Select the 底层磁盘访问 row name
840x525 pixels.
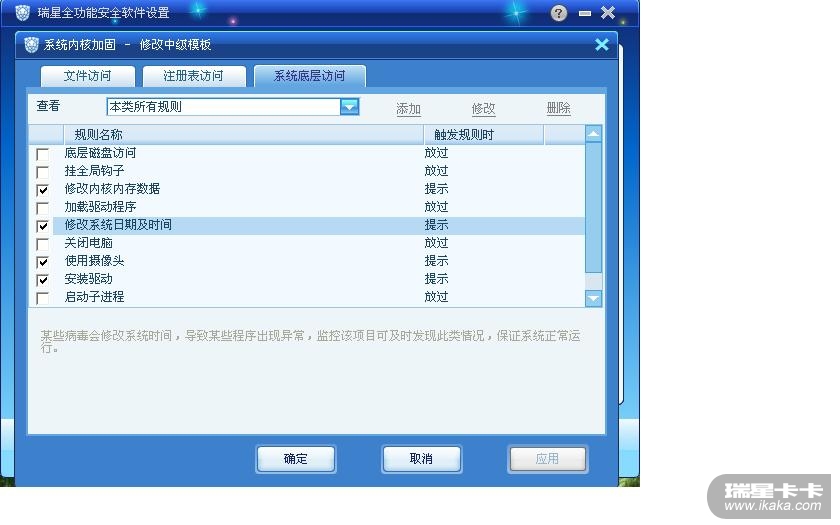(100, 153)
